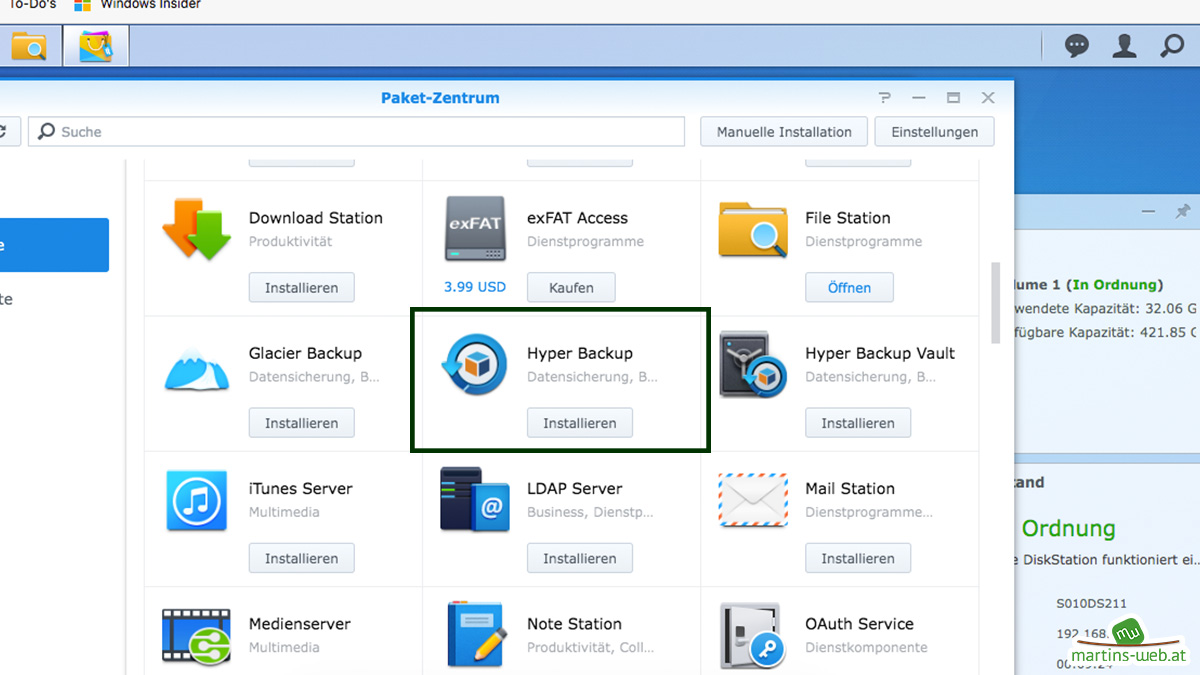Open the user account options icon
This screenshot has width=1200, height=675.
point(1125,46)
